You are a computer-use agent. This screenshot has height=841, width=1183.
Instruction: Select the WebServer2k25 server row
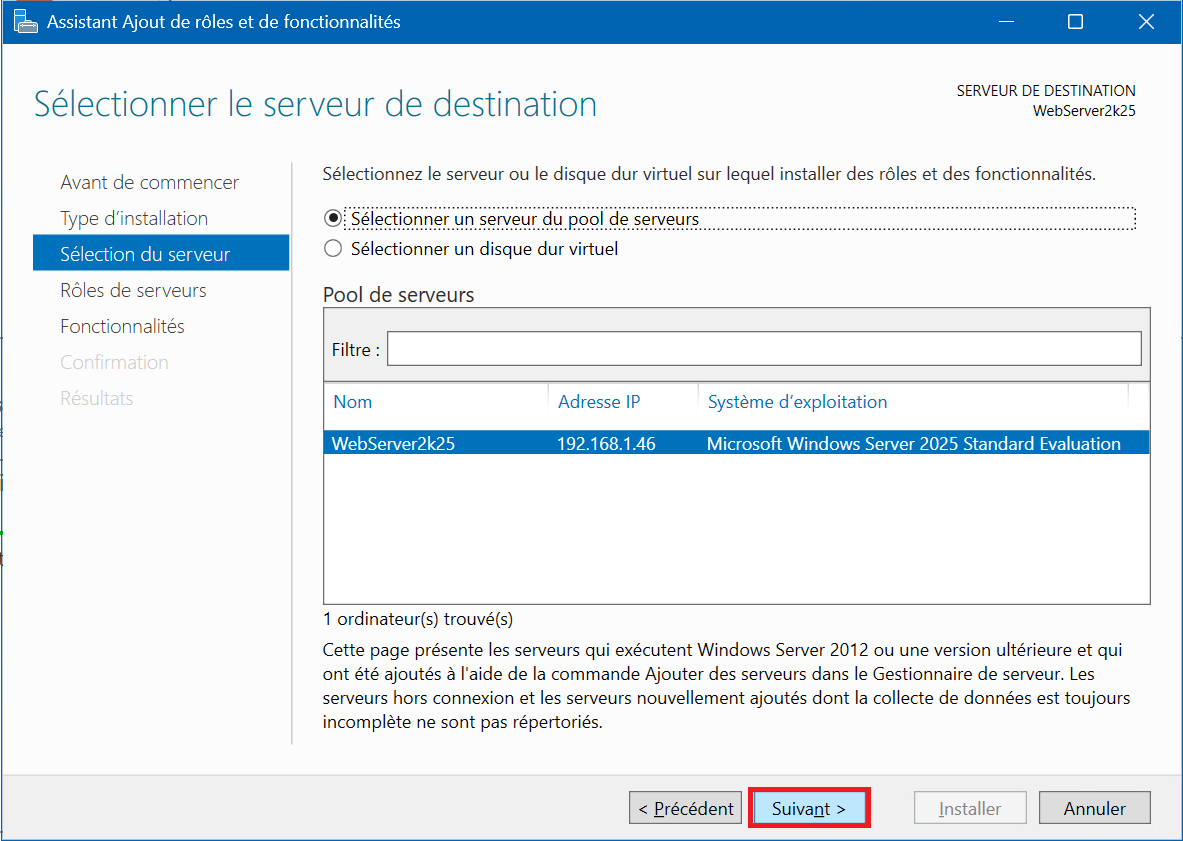735,443
